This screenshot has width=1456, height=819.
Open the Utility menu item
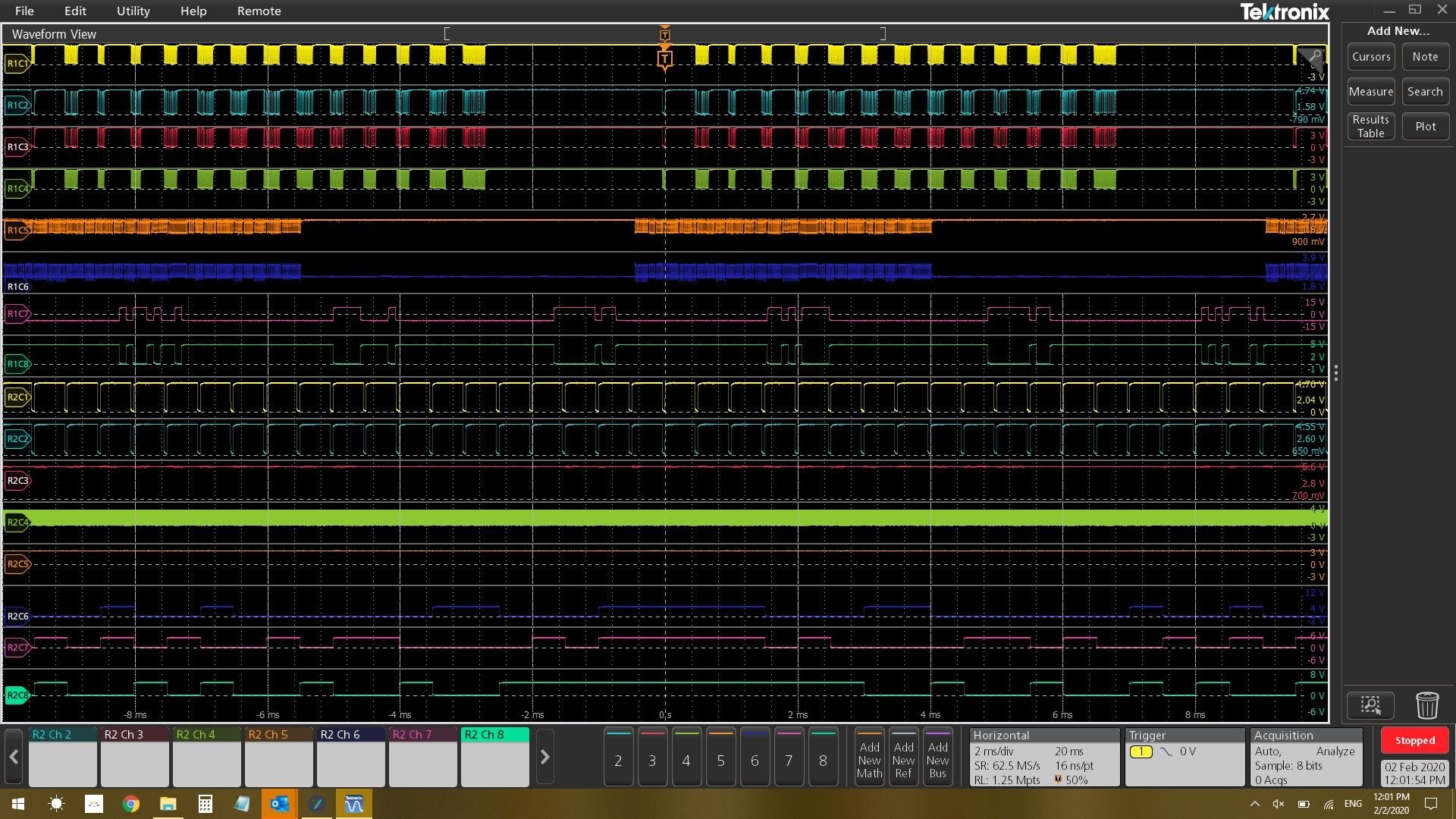[x=133, y=11]
